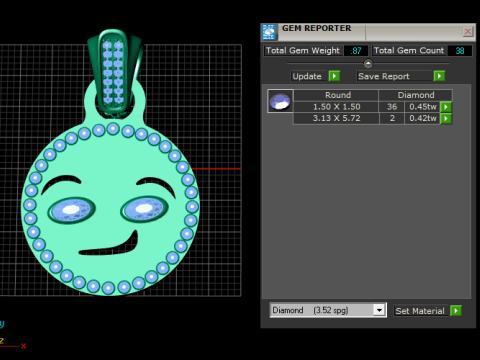Click the 0.45tw weight cell

pos(423,107)
